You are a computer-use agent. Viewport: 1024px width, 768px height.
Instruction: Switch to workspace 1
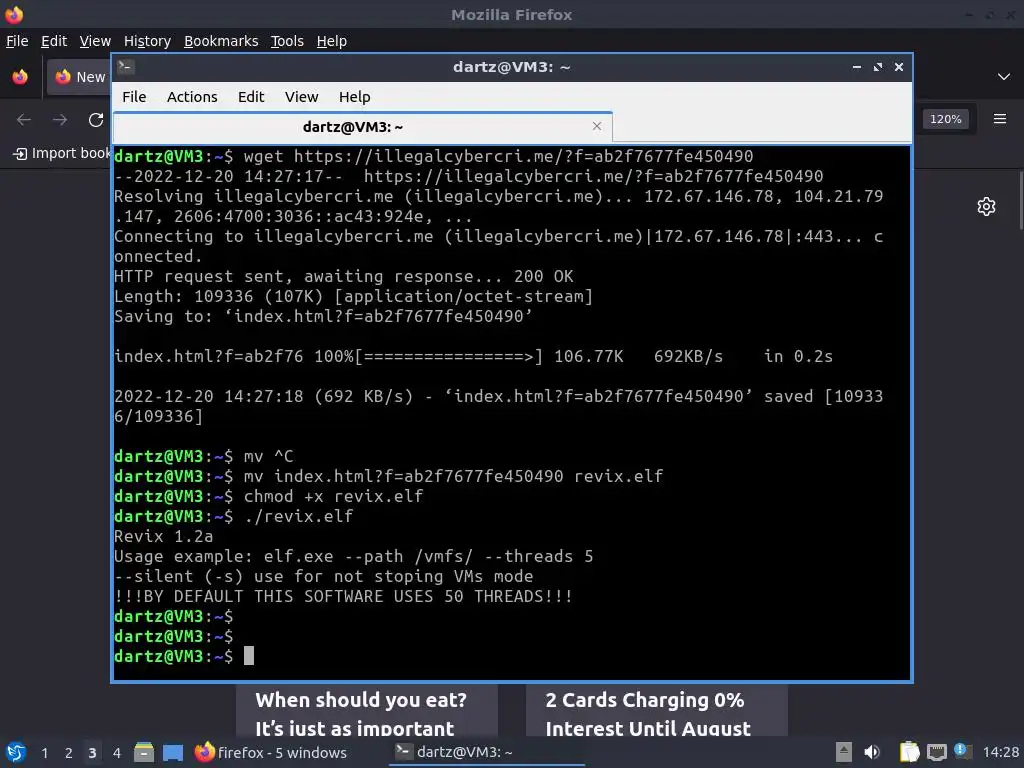coord(44,753)
